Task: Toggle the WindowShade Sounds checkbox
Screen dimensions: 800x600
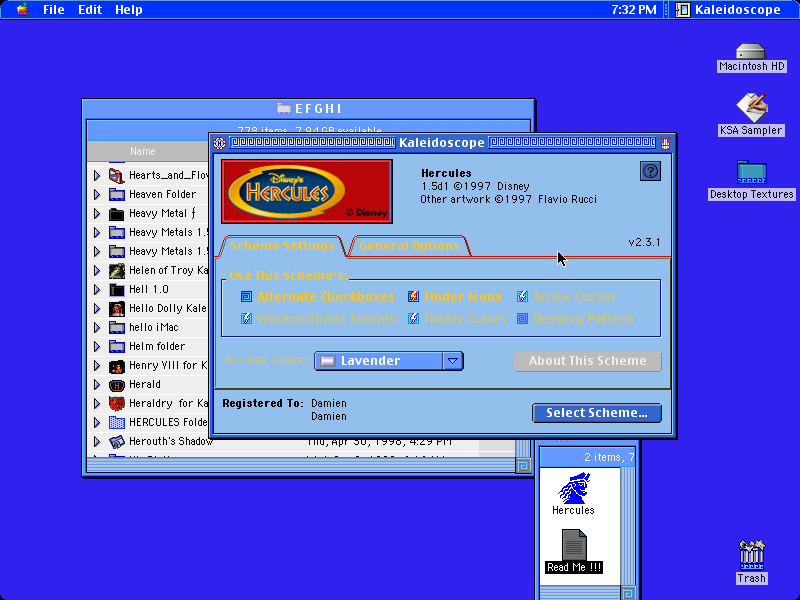Action: click(x=246, y=319)
